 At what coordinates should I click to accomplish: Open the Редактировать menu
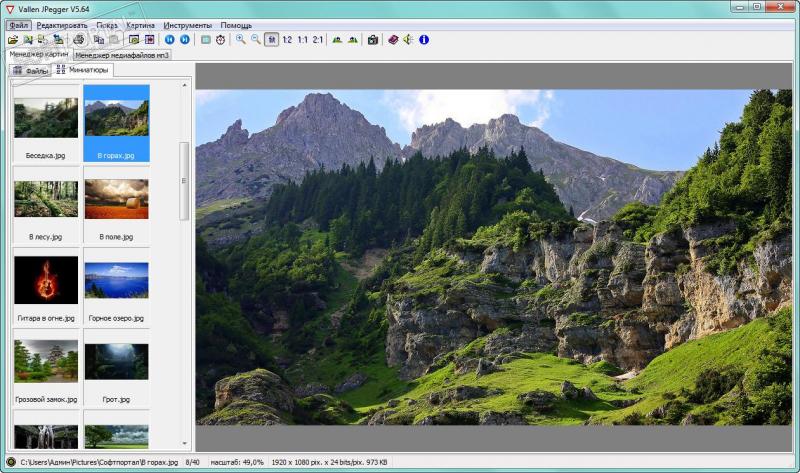tap(62, 25)
